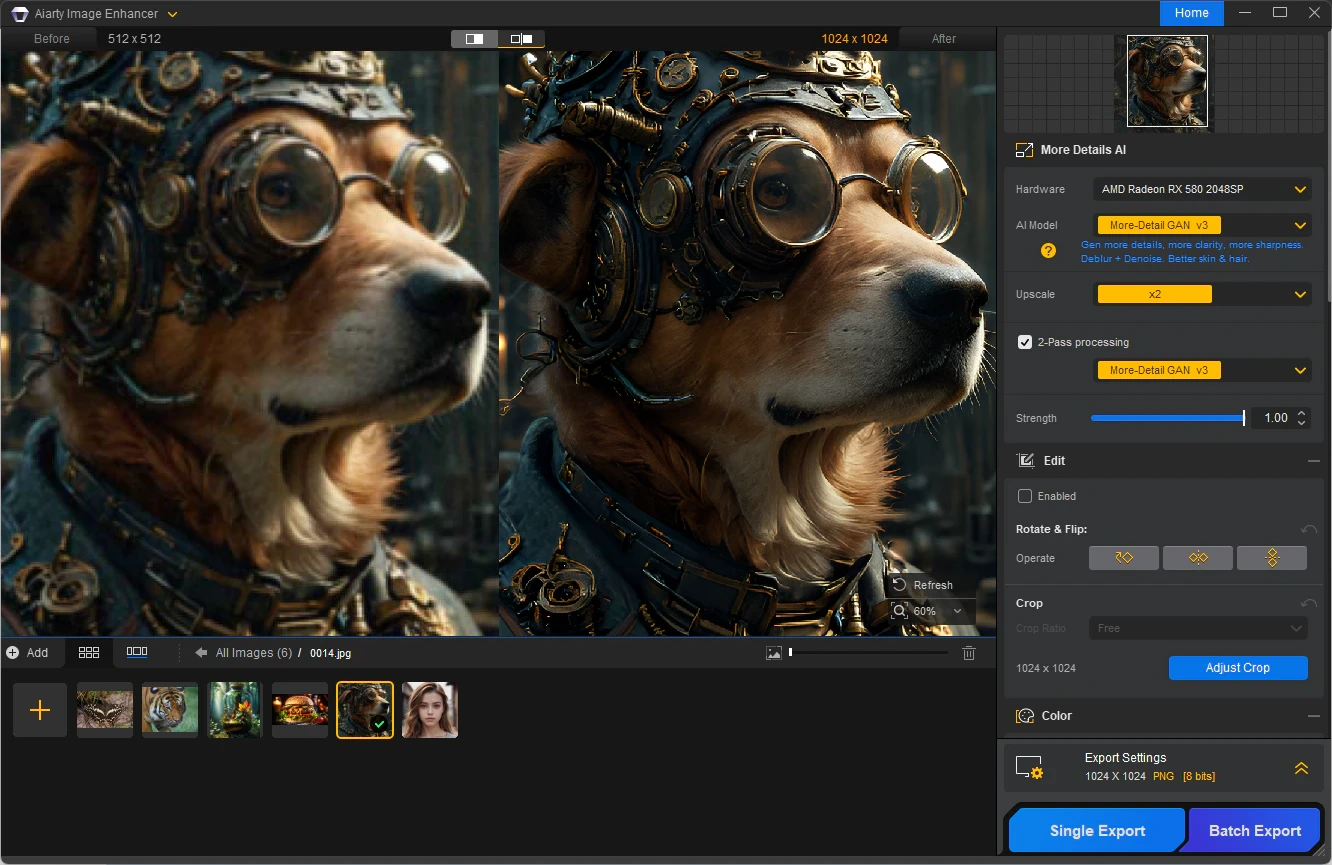Open the Aiarty Image Enhancer title menu

tap(173, 14)
